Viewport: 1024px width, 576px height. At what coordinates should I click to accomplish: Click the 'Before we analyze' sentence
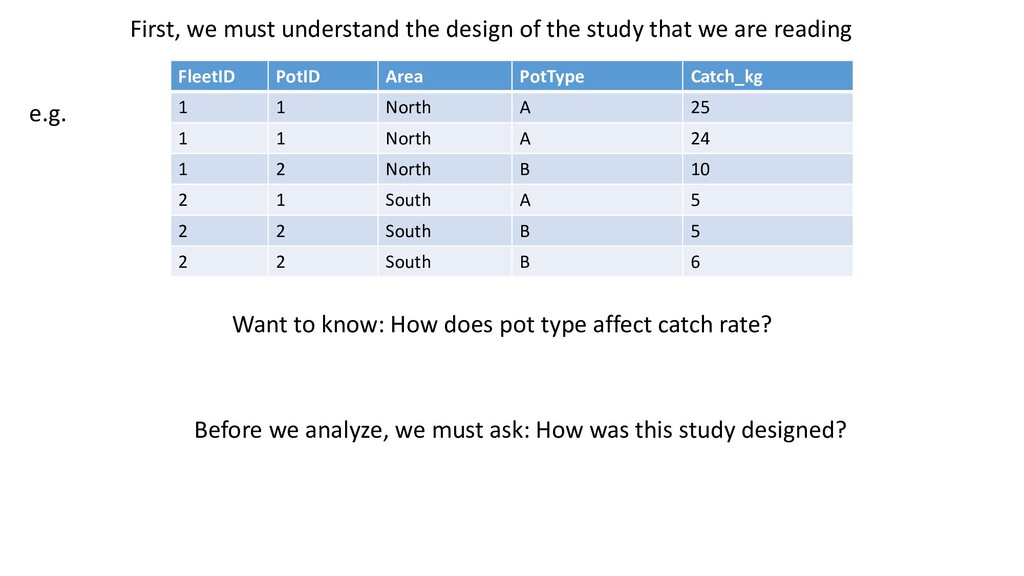(520, 430)
